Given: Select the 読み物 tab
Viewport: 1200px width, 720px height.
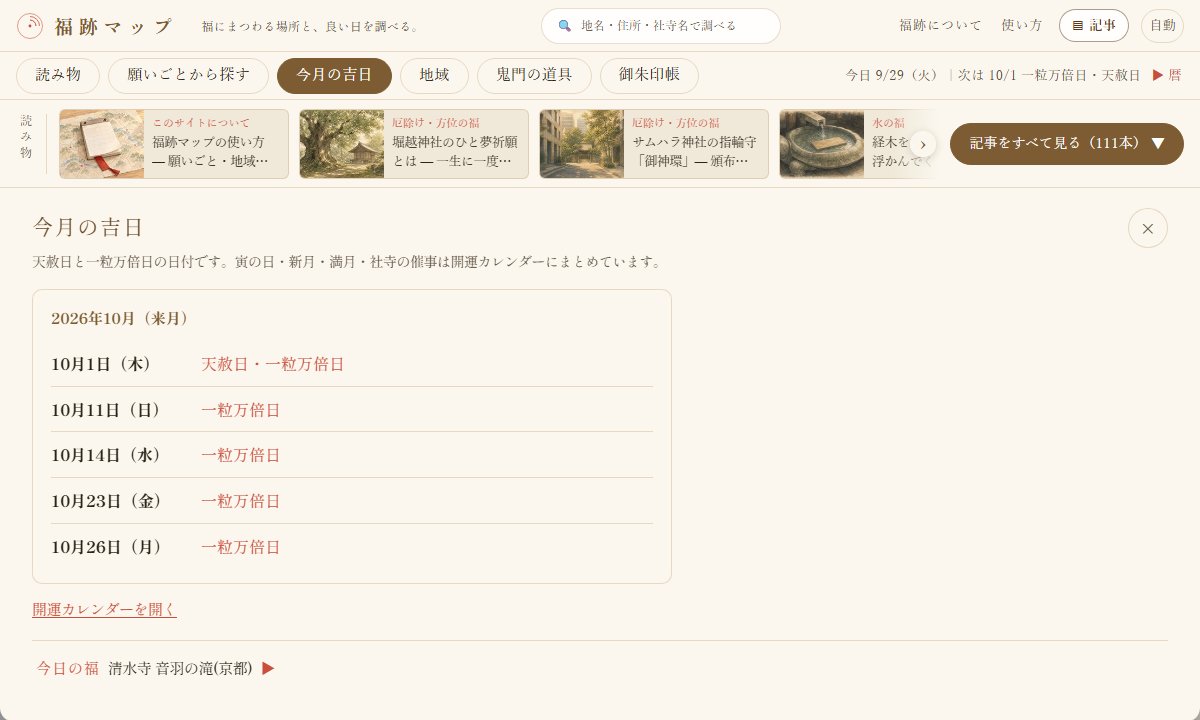Looking at the screenshot, I should (x=58, y=75).
